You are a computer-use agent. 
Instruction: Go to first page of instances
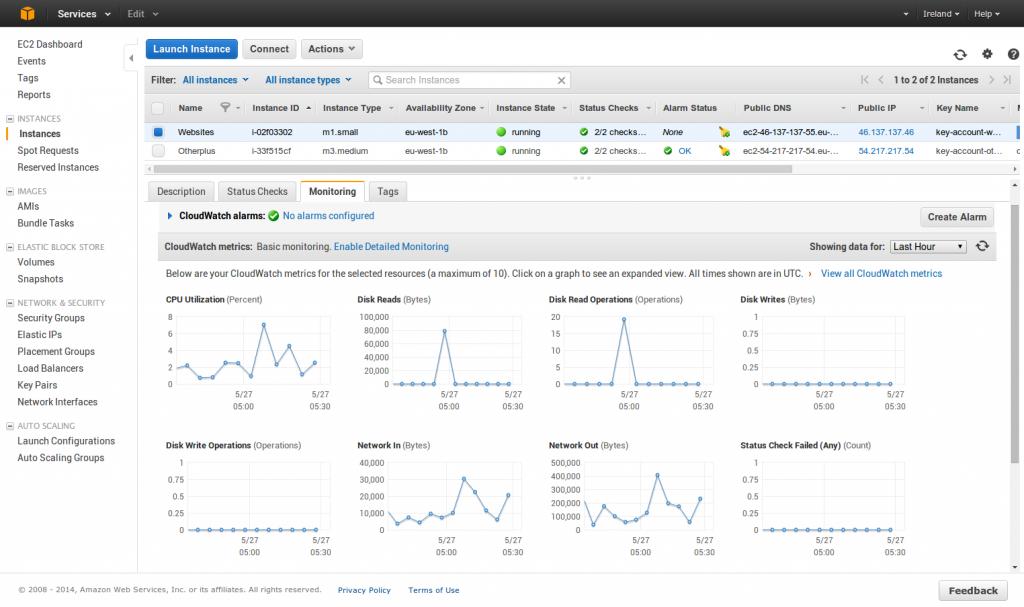point(864,80)
